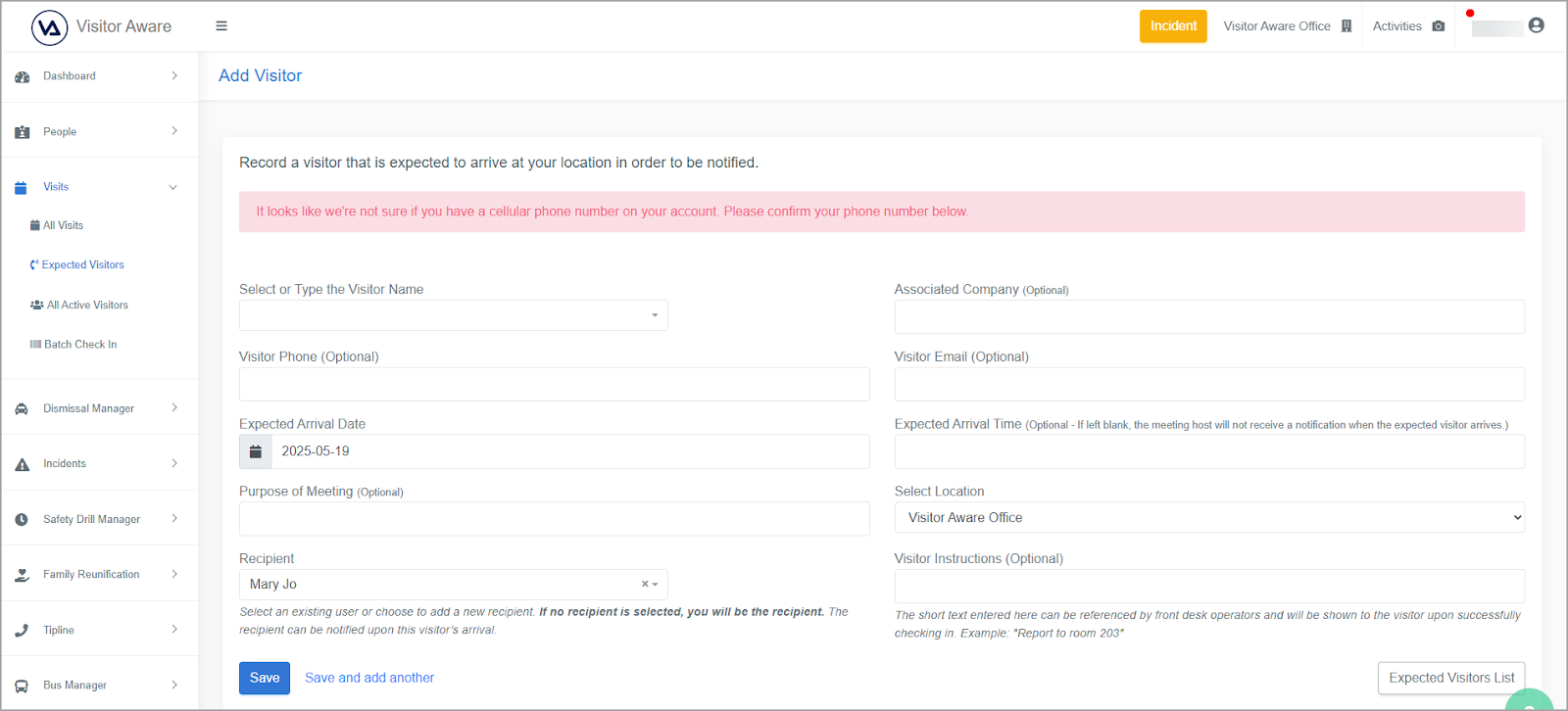
Task: Click the Dashboard gauge icon
Action: click(22, 76)
